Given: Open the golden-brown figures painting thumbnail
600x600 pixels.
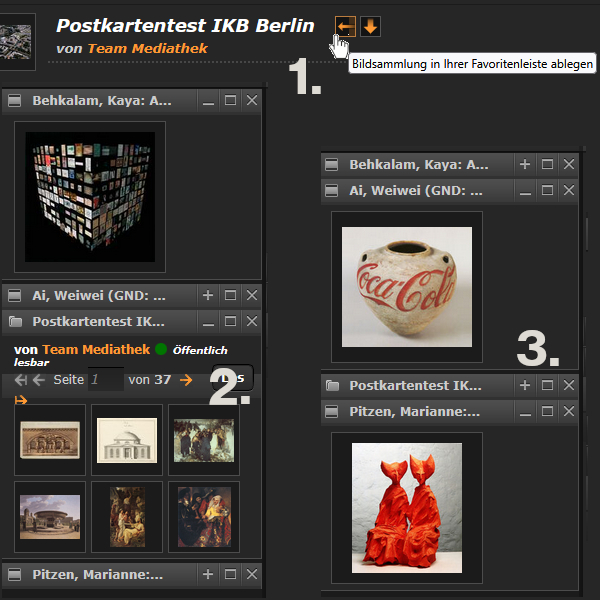Looking at the screenshot, I should (x=127, y=517).
